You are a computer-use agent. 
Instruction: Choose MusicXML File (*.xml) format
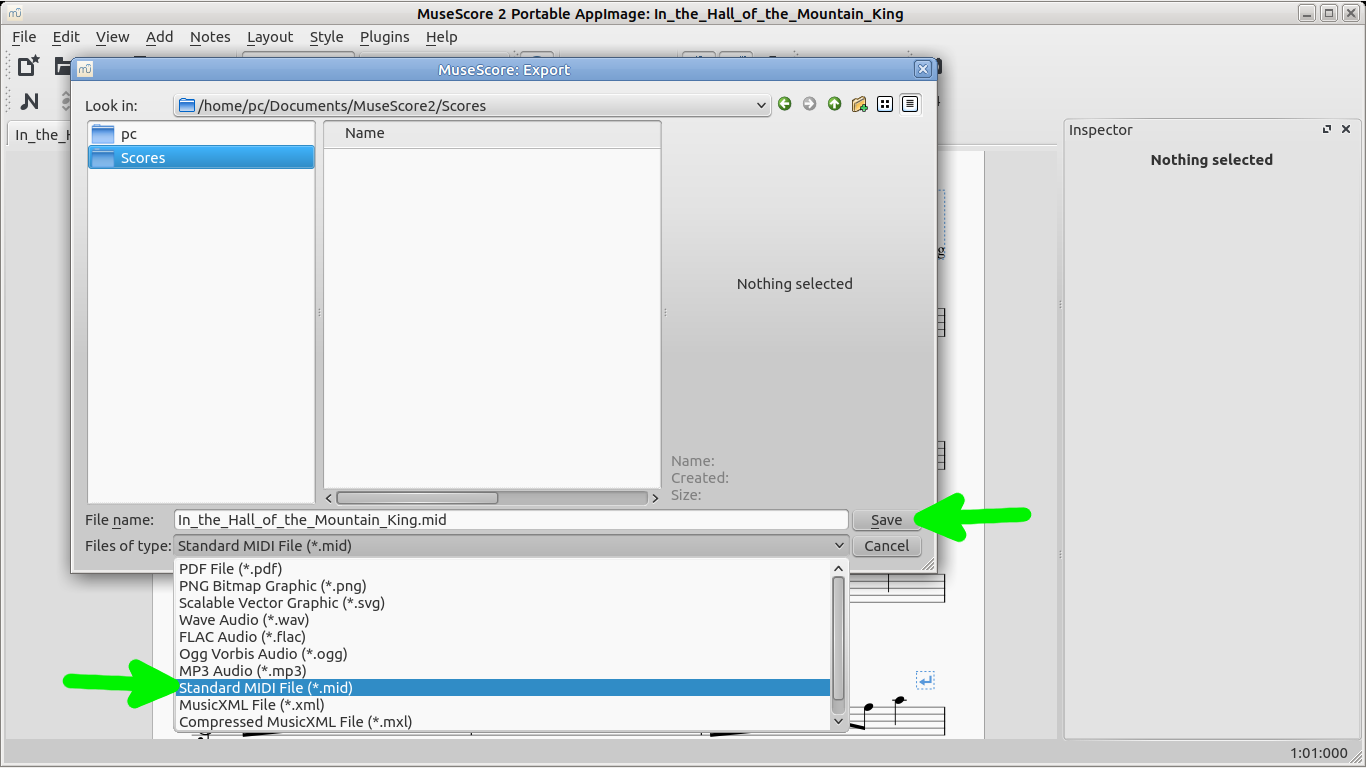(502, 705)
